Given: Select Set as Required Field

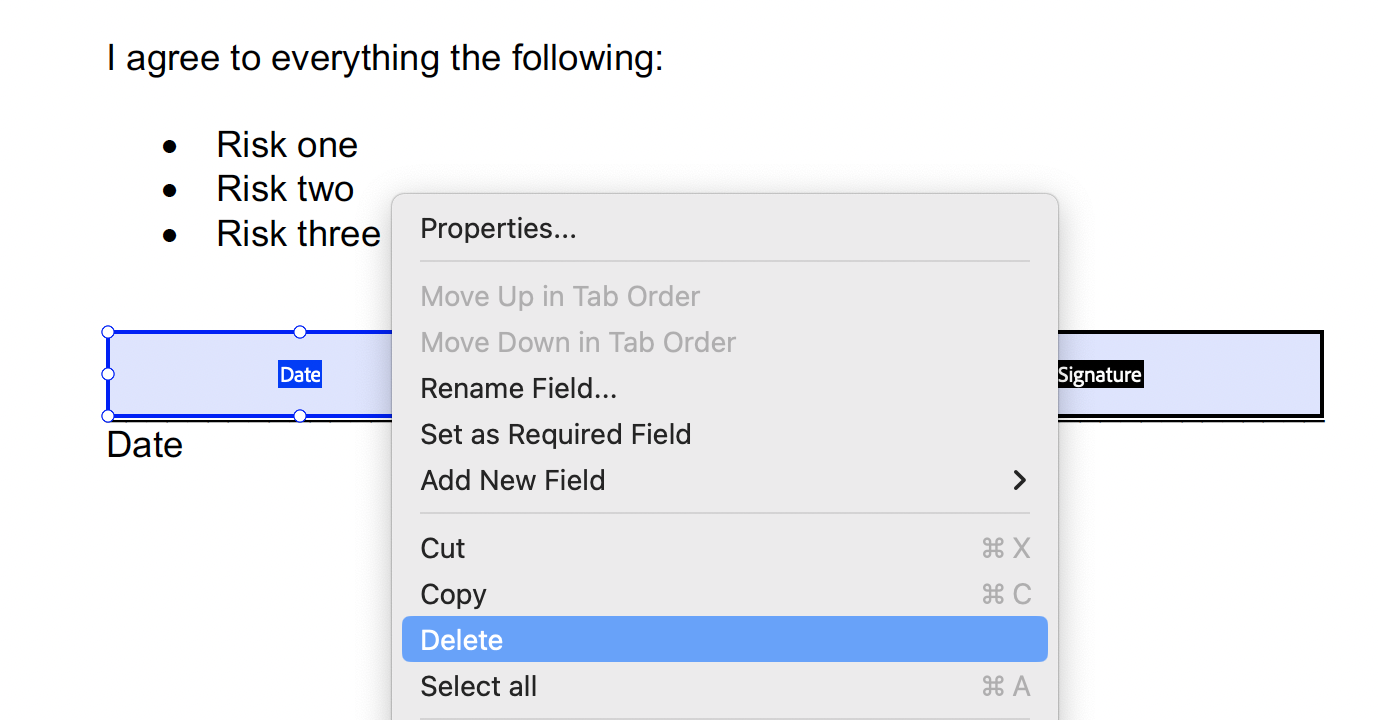Looking at the screenshot, I should click(555, 434).
